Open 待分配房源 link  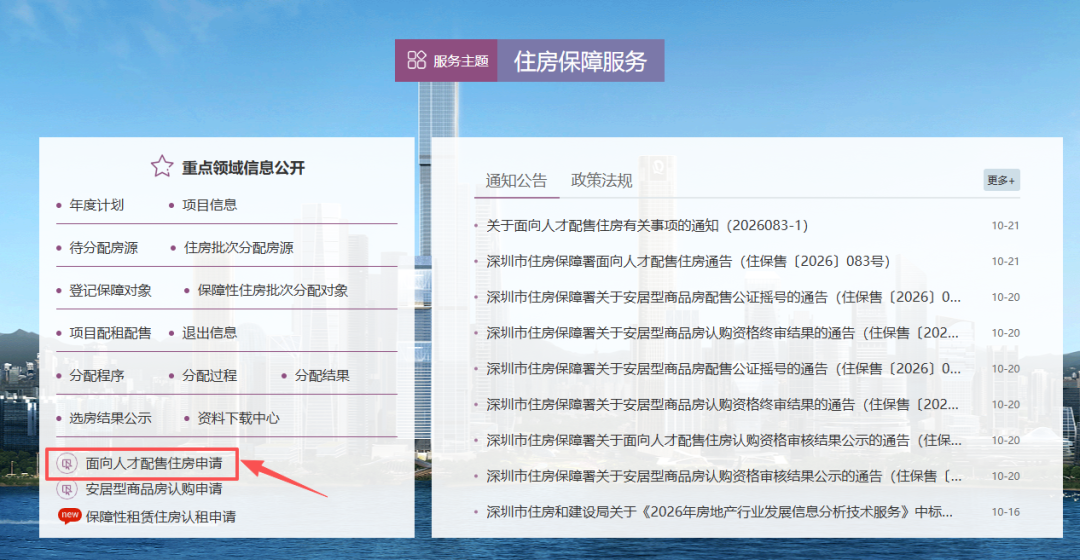(103, 247)
